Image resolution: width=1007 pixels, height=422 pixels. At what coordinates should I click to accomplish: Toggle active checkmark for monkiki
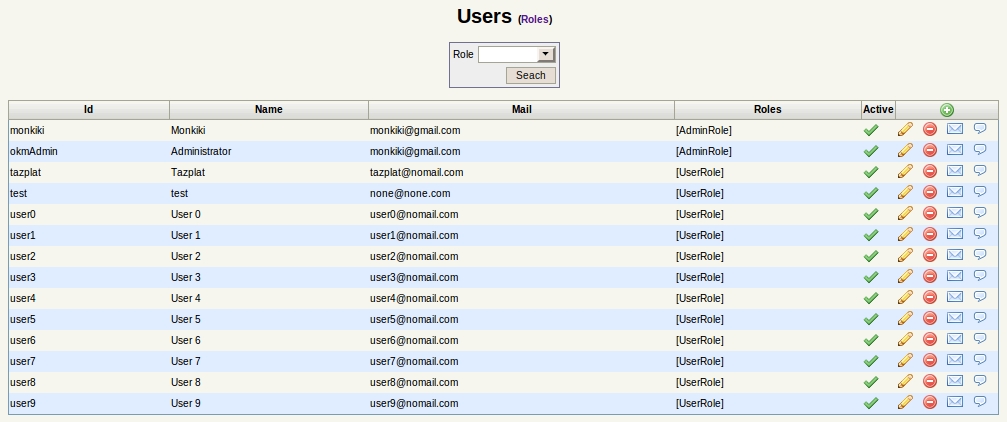871,130
